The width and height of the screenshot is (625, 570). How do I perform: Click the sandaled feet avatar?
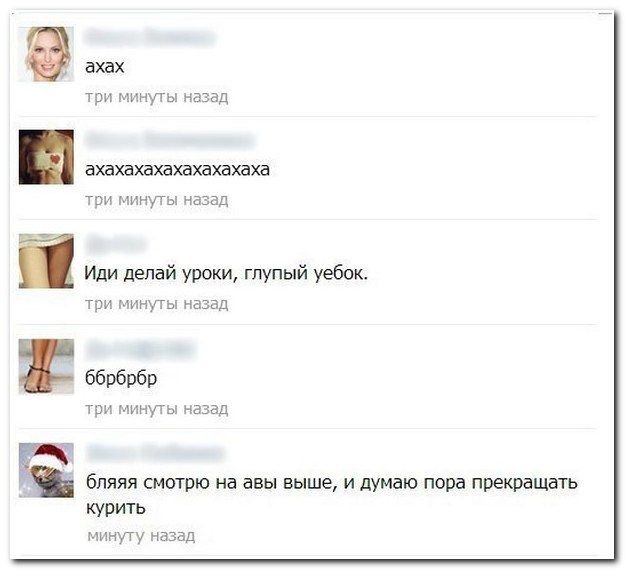(46, 366)
